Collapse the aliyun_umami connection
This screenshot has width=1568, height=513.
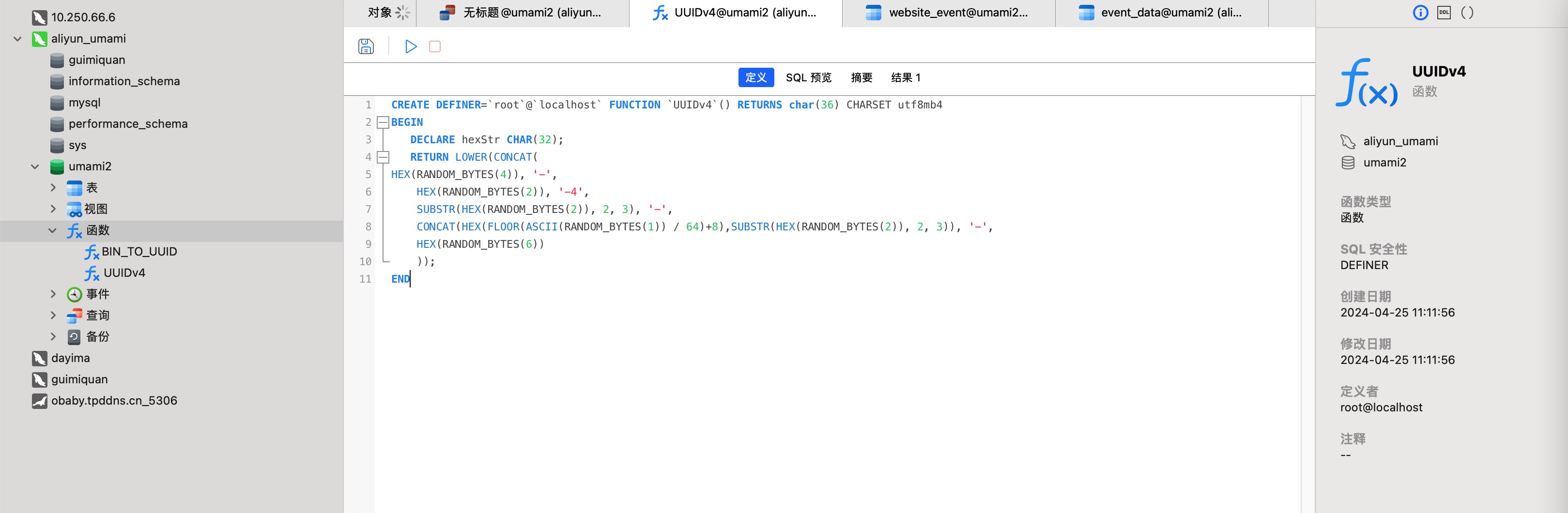click(17, 39)
